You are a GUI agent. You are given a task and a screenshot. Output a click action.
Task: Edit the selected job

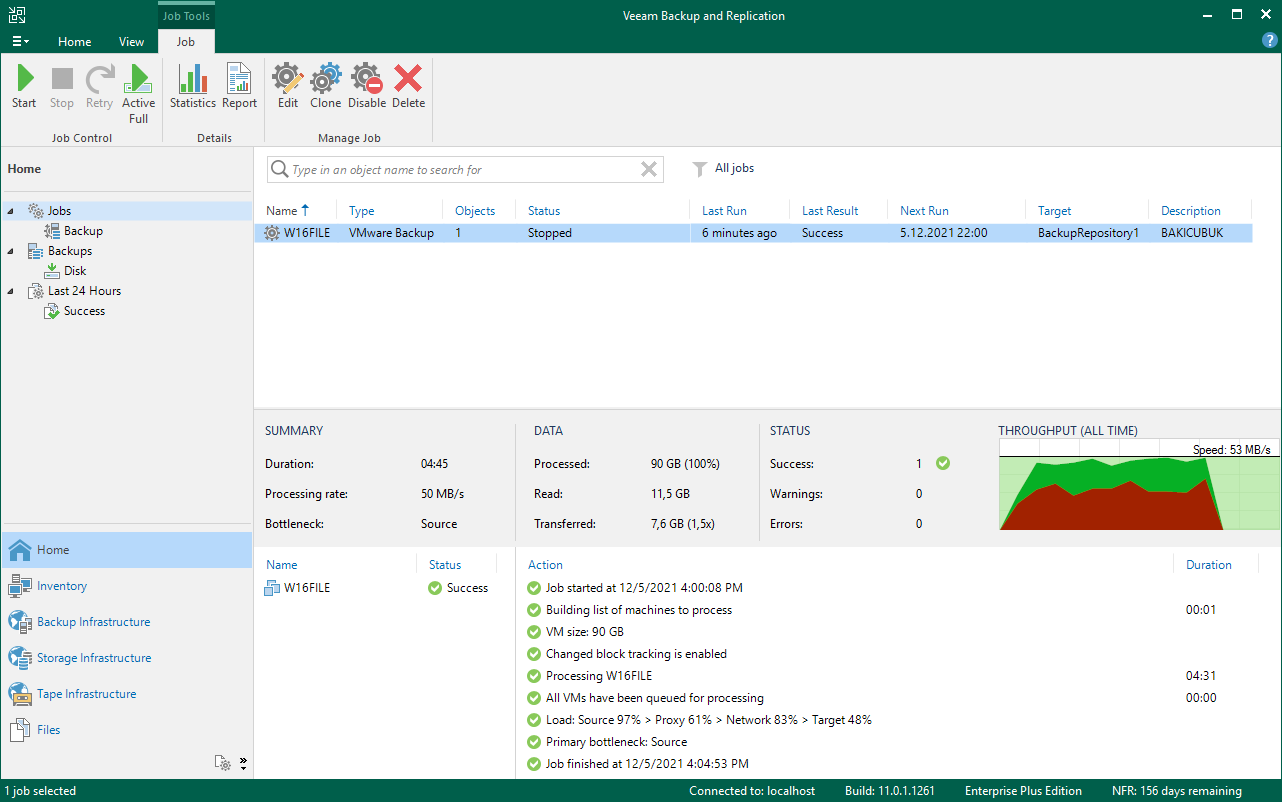pyautogui.click(x=288, y=87)
